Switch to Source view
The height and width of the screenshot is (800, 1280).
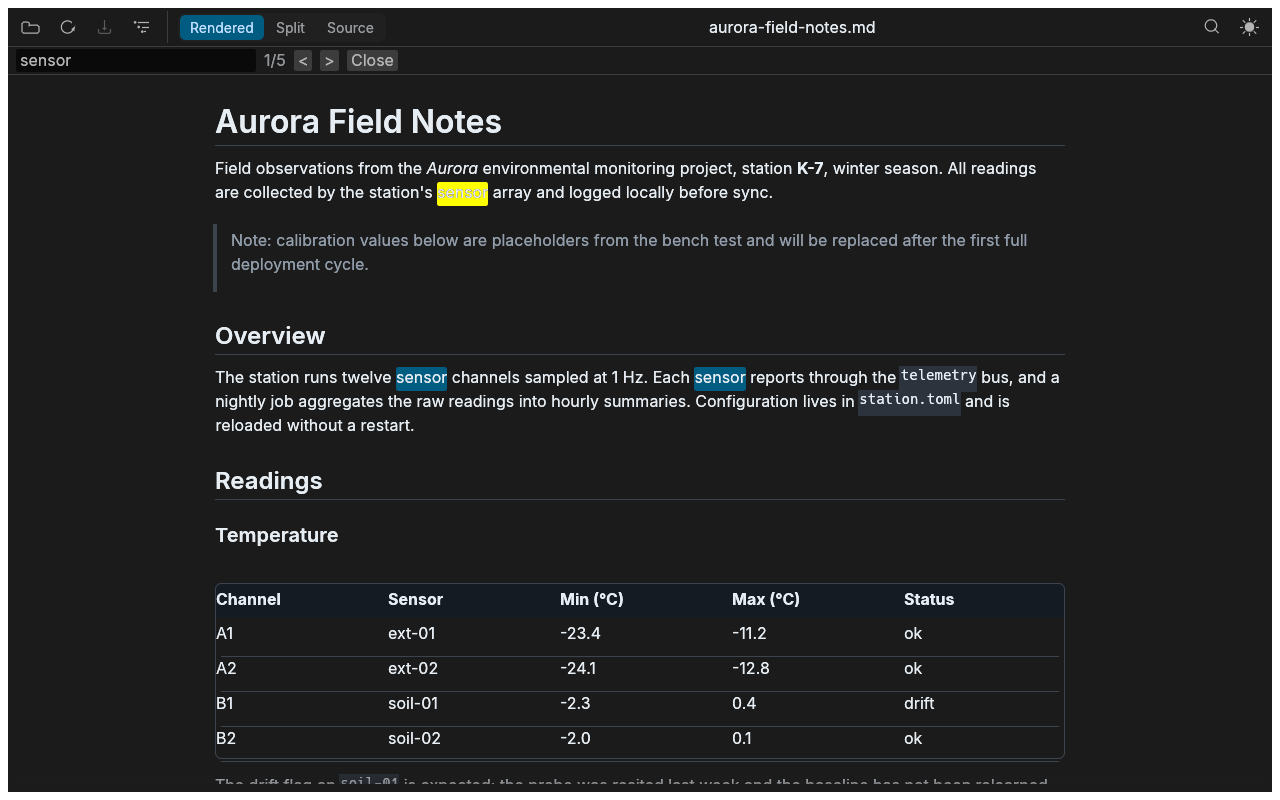[350, 28]
